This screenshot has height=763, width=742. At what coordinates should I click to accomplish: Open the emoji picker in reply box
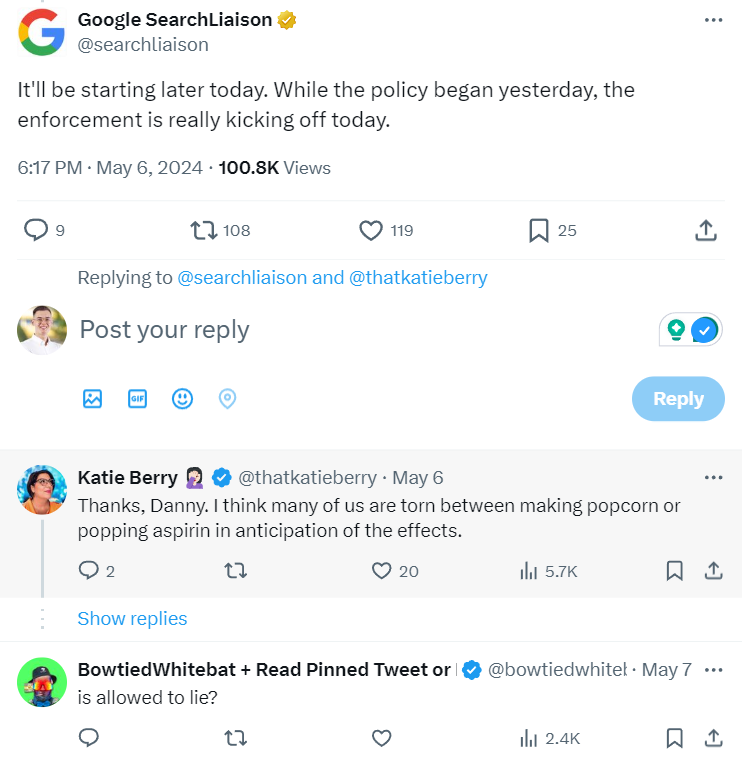[182, 399]
